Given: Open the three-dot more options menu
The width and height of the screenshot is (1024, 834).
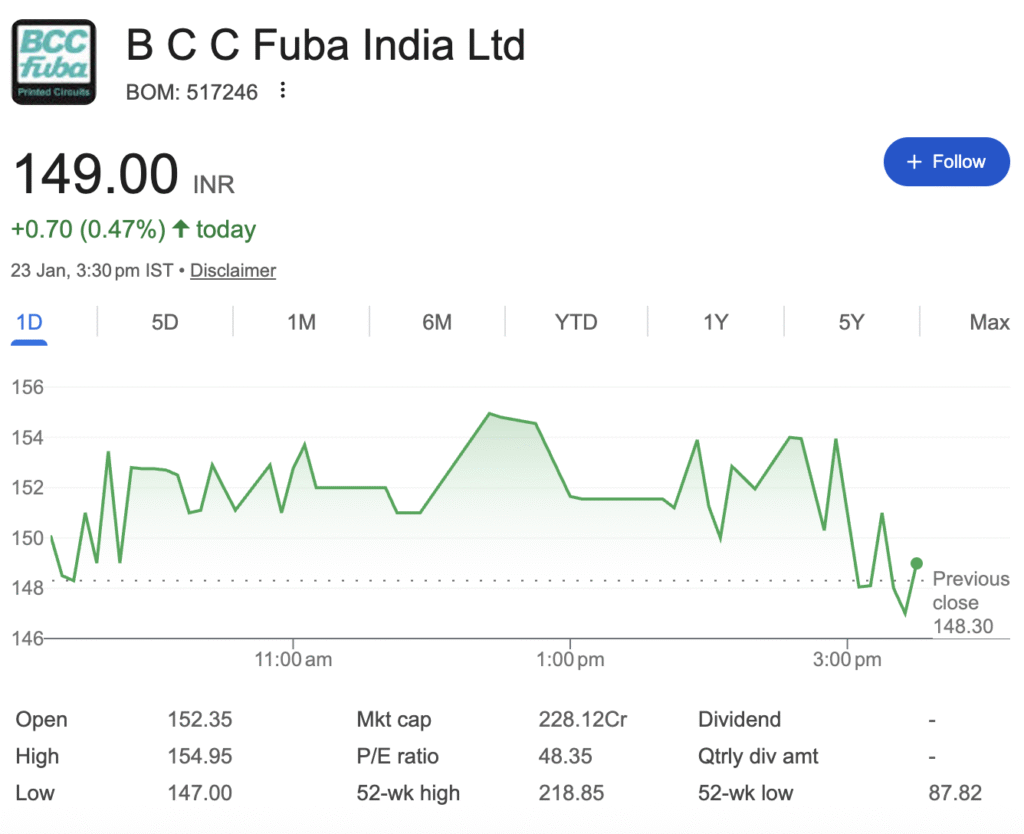Looking at the screenshot, I should 283,92.
